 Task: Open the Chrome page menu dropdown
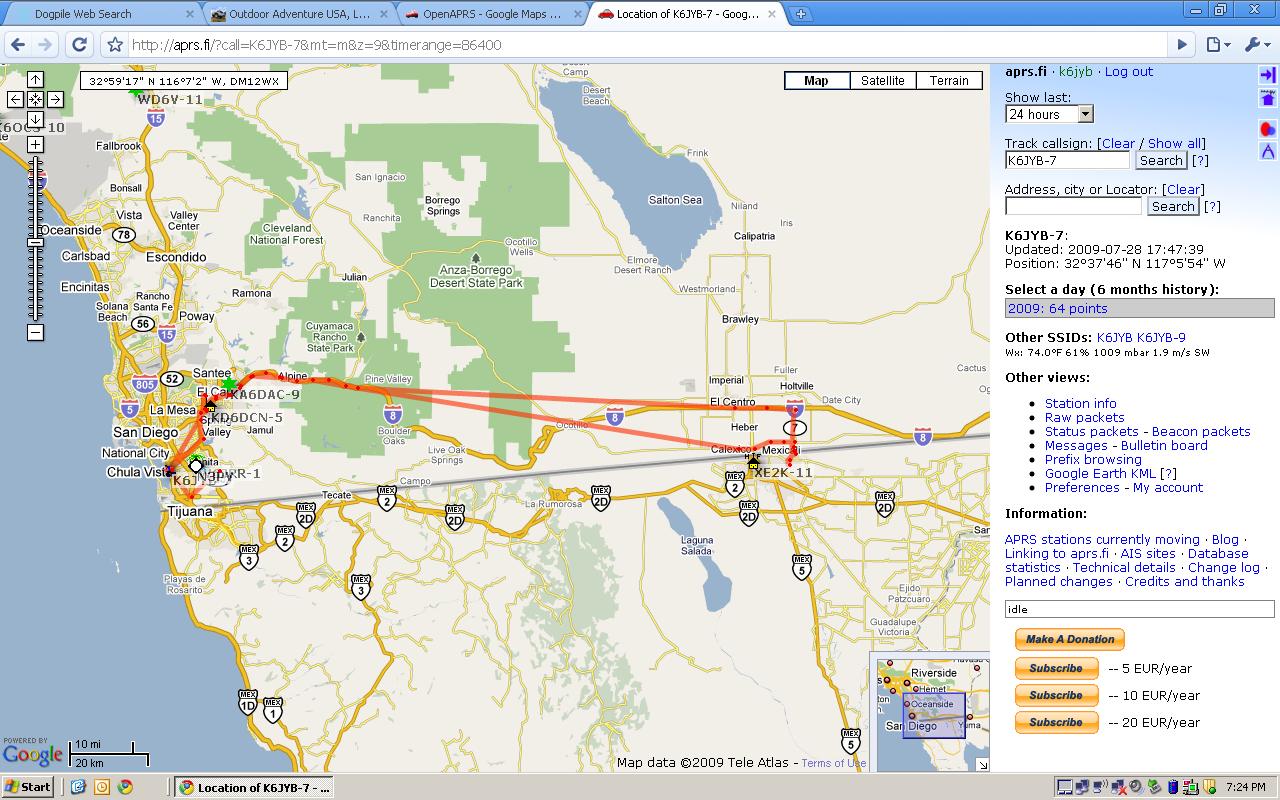(1216, 45)
